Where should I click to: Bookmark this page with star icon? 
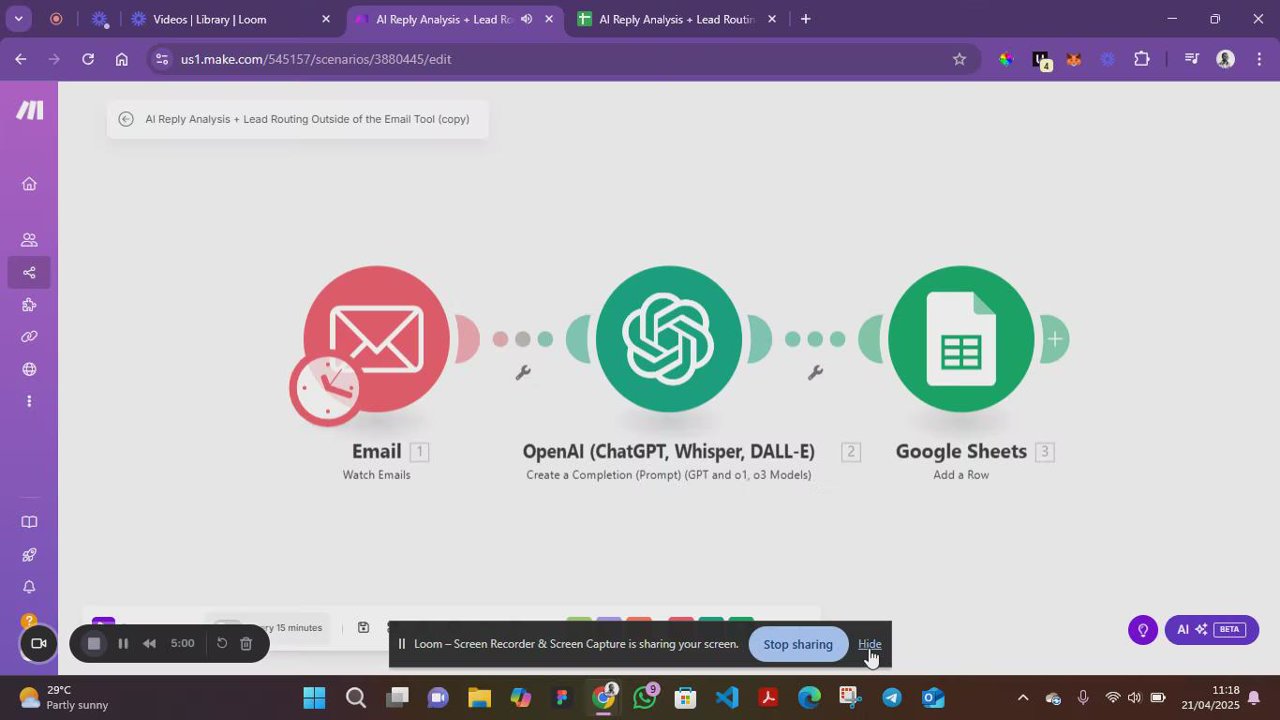tap(959, 59)
